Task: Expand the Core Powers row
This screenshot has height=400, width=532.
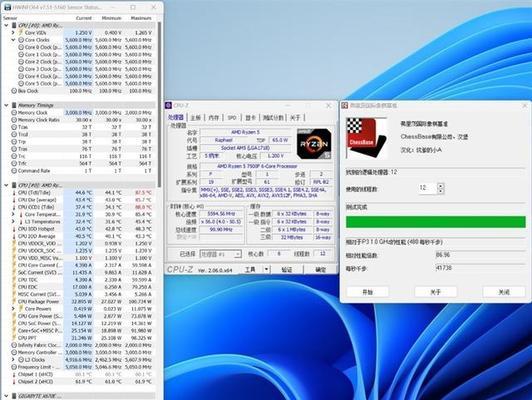Action: tap(13, 309)
